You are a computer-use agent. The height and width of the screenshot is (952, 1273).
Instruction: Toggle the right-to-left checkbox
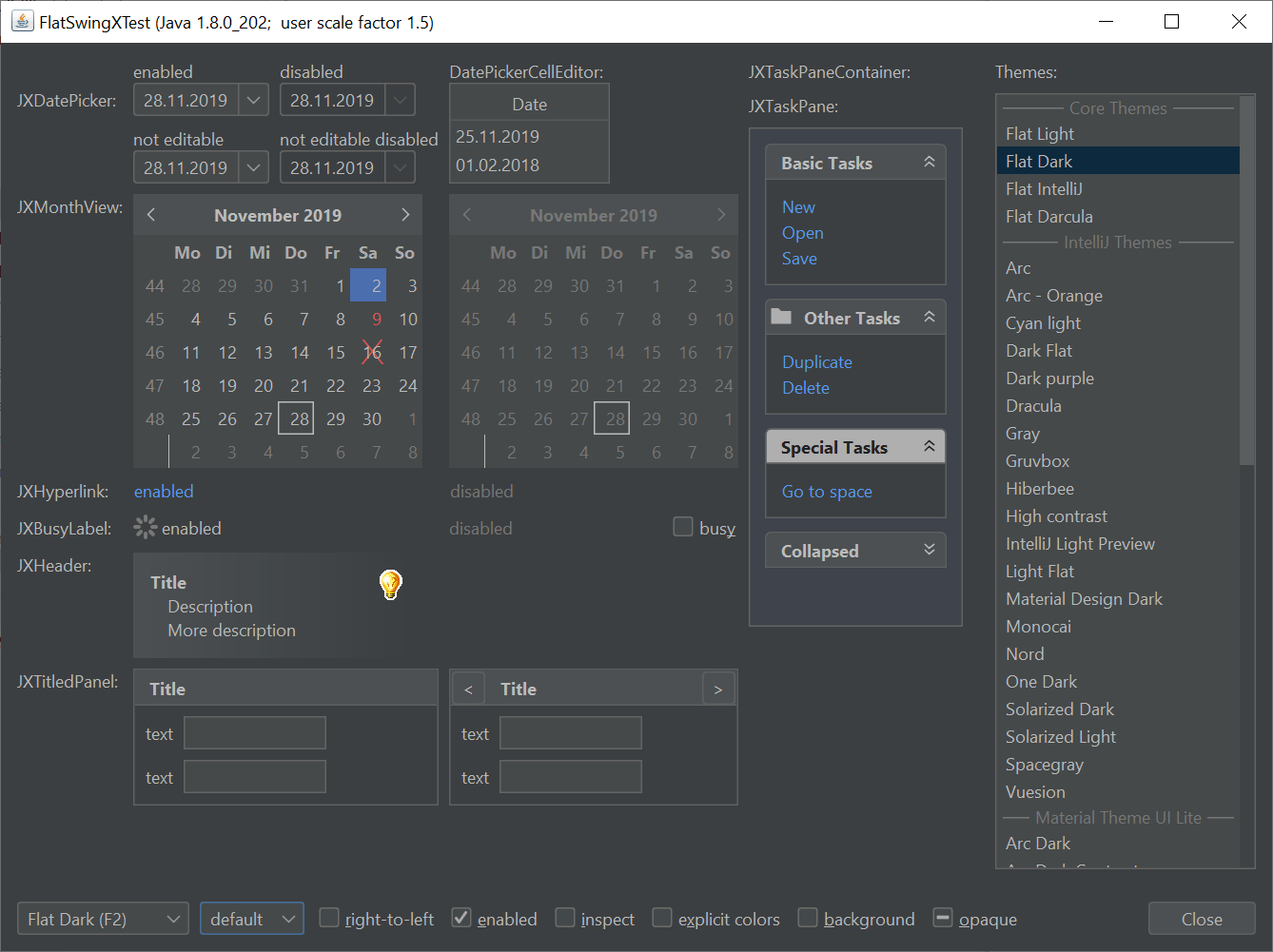(x=329, y=918)
